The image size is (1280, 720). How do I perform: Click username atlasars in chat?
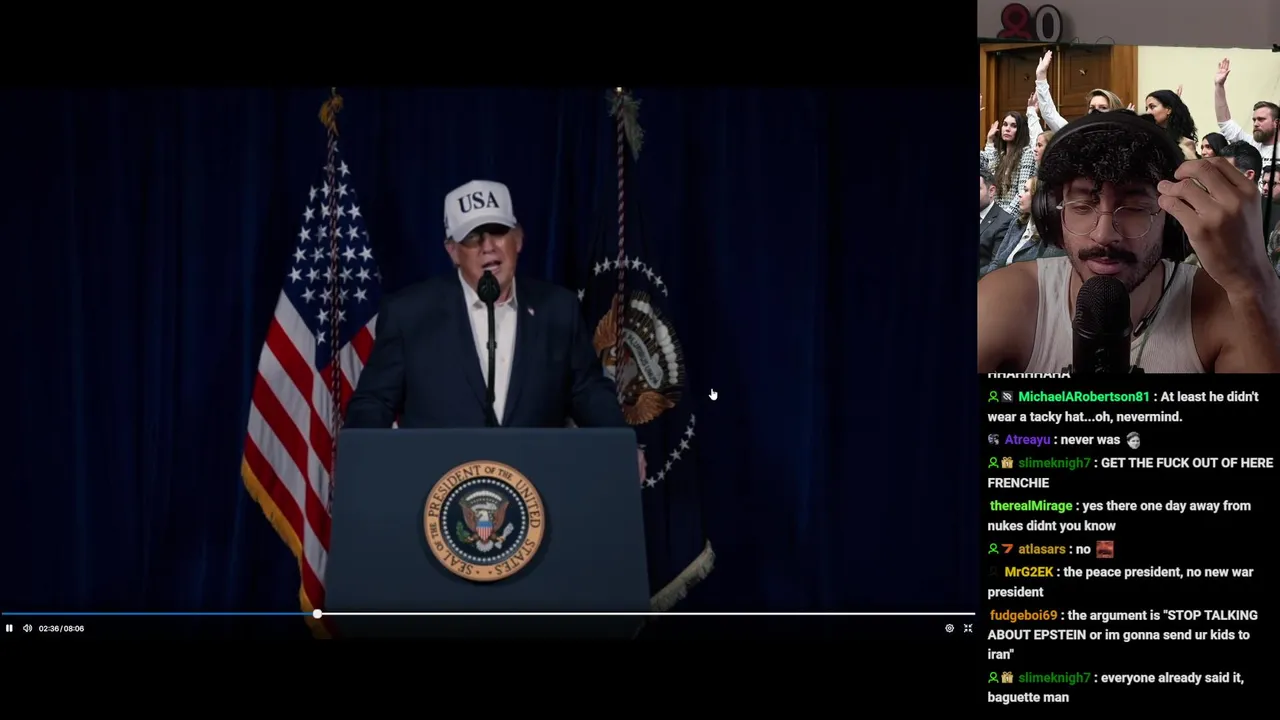coord(1041,549)
